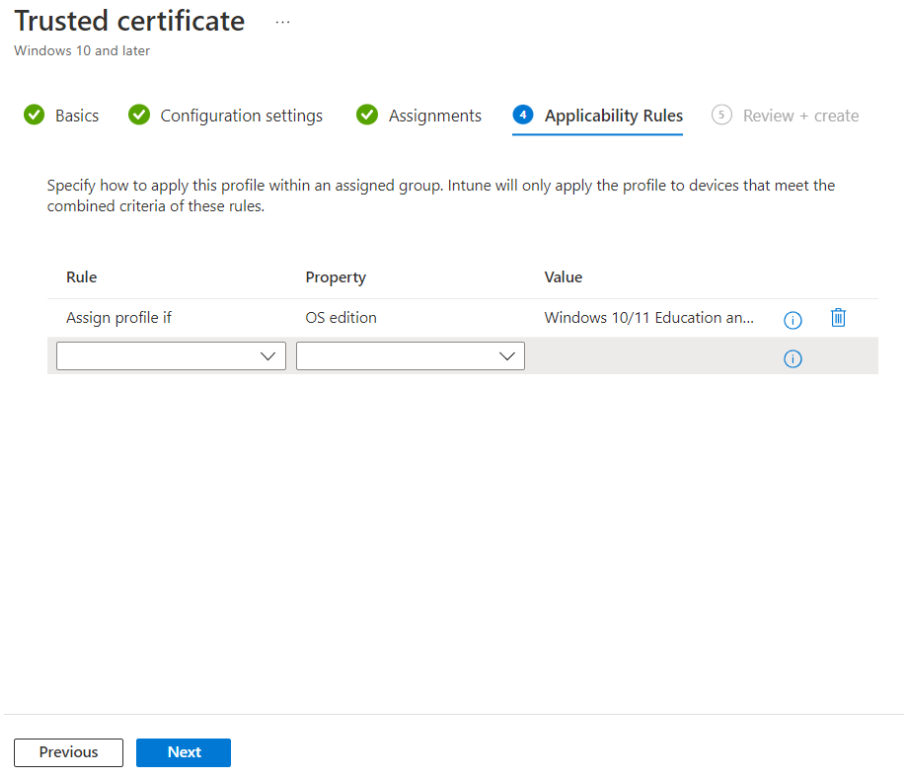Expand the Rule combo box chevron
This screenshot has width=906, height=783.
268,357
